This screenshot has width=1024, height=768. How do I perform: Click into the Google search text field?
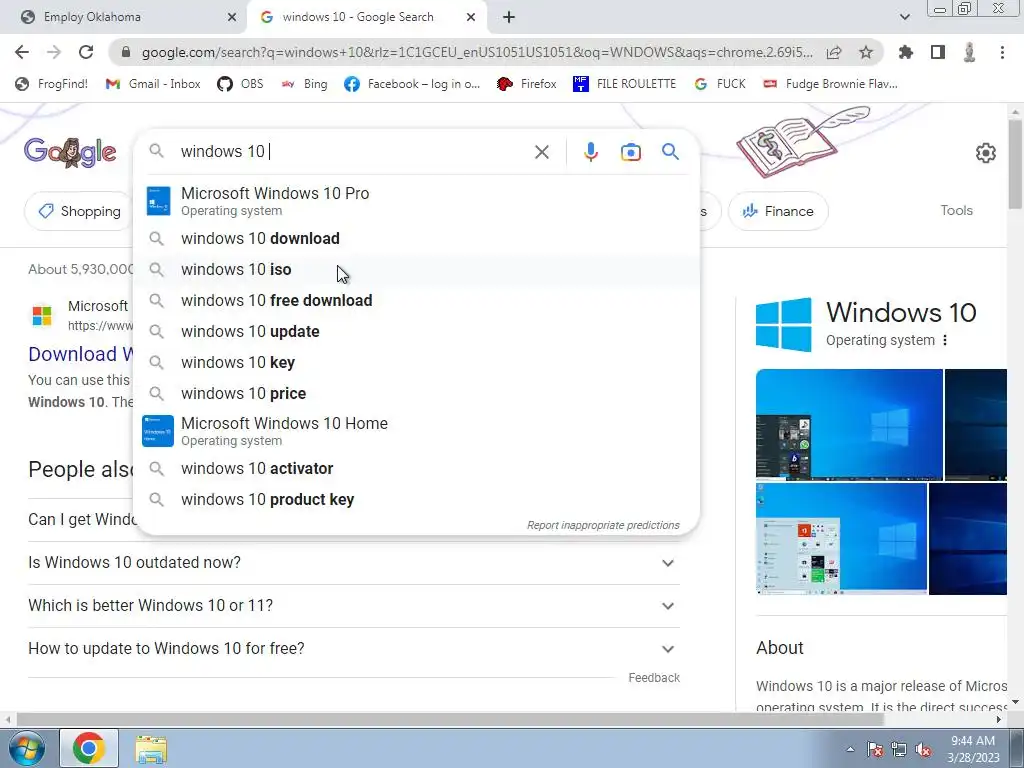[x=353, y=152]
